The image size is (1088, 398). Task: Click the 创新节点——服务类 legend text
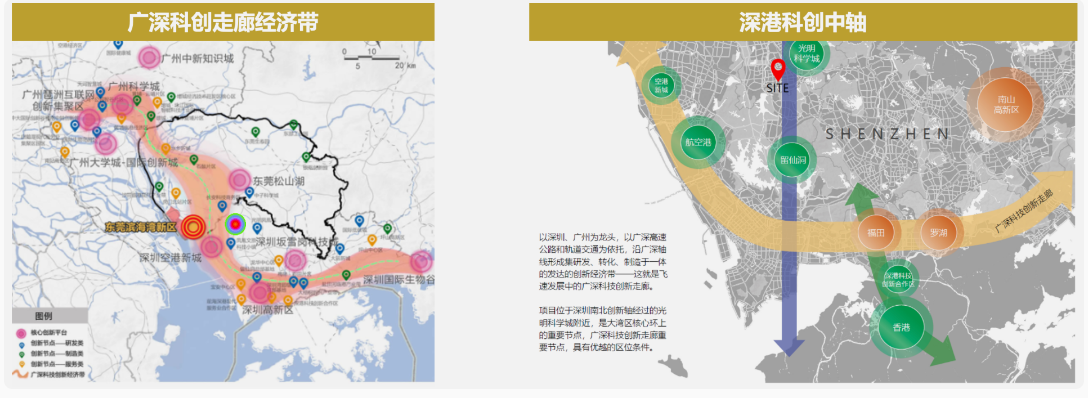[58, 364]
